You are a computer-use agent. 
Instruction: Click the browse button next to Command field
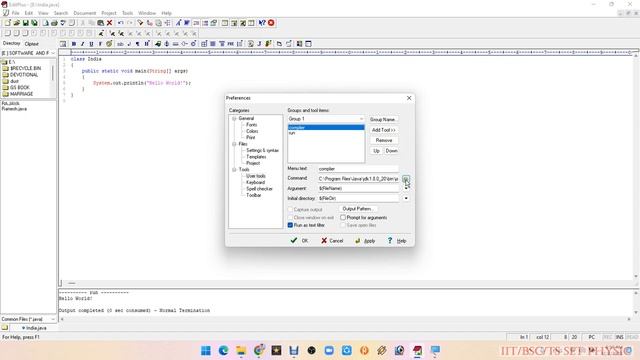pyautogui.click(x=406, y=179)
